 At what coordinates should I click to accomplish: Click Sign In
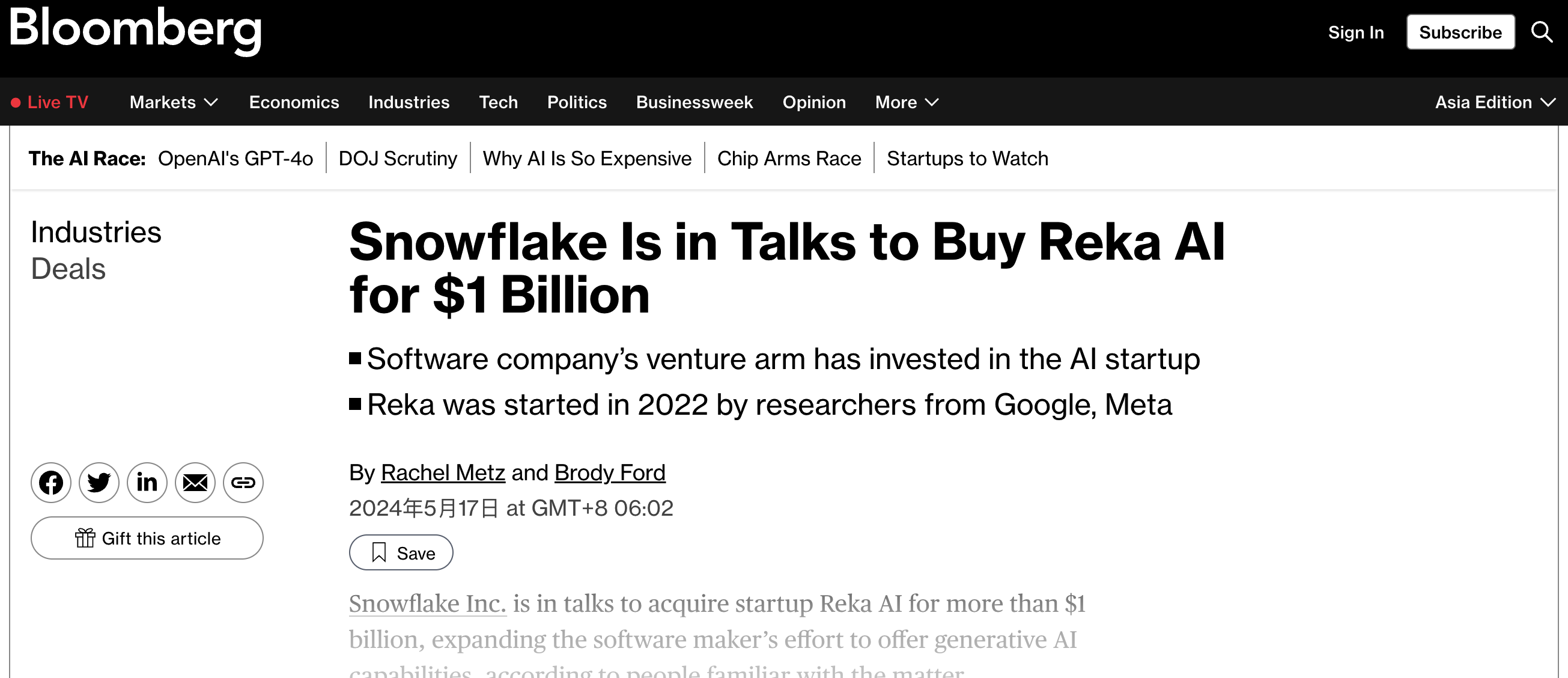pyautogui.click(x=1356, y=32)
